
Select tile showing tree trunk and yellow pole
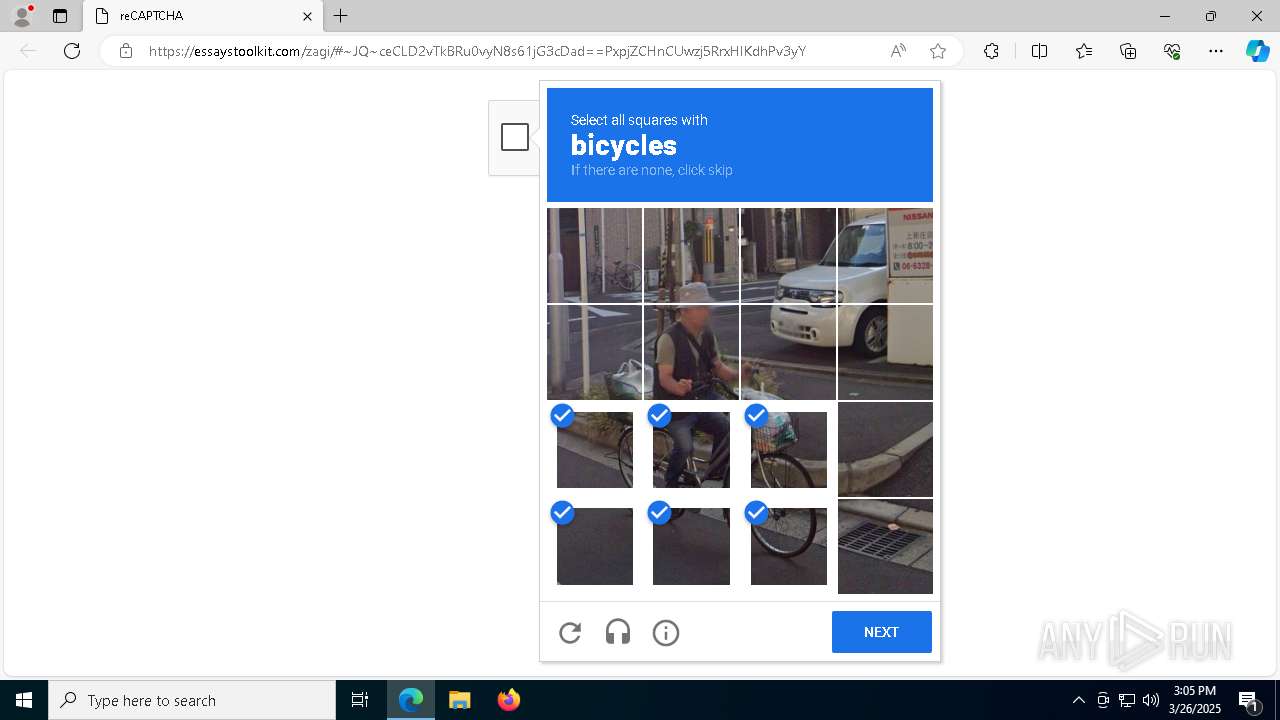coord(691,255)
